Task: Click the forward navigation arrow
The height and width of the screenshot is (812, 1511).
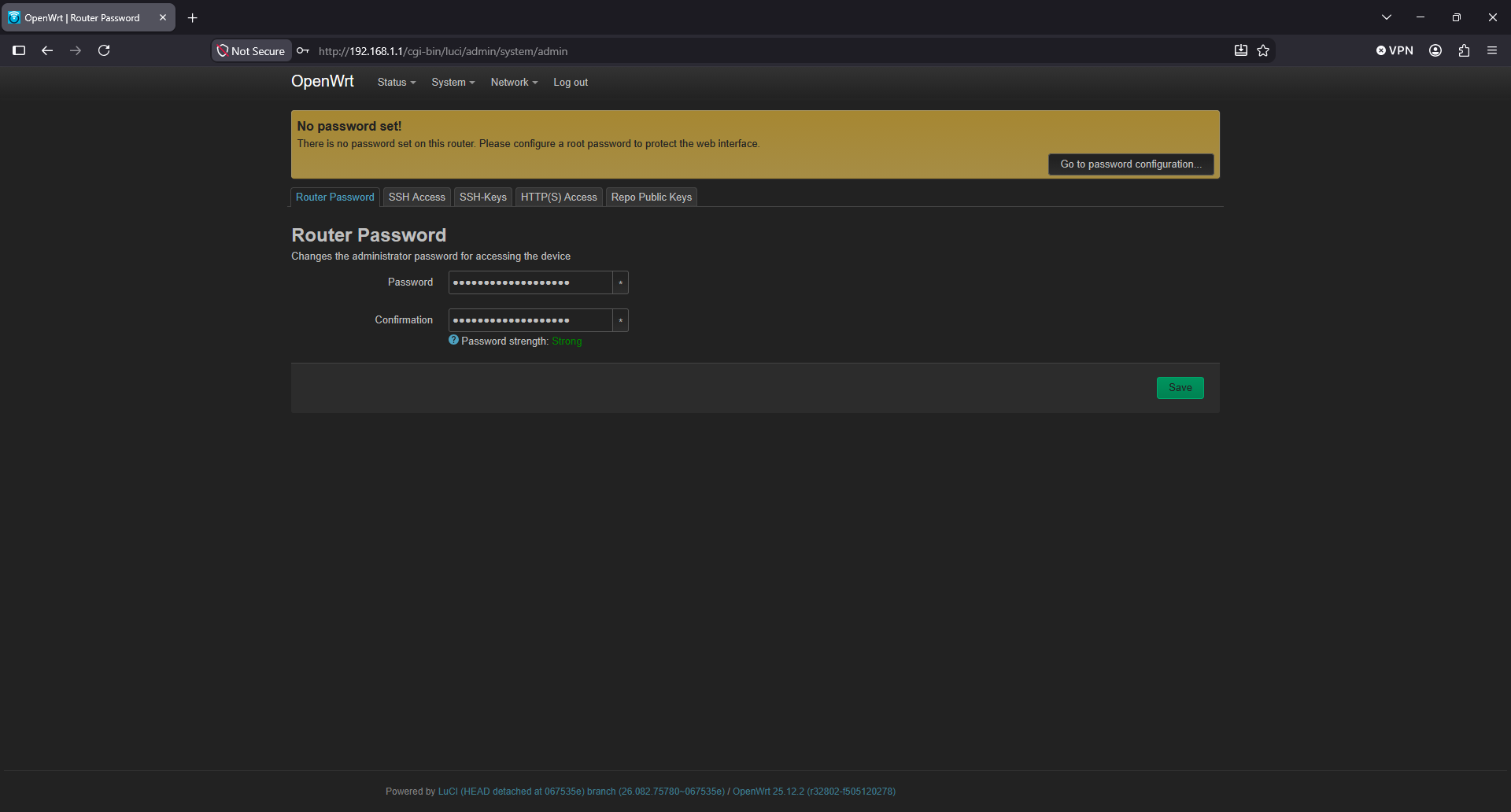Action: (x=76, y=50)
